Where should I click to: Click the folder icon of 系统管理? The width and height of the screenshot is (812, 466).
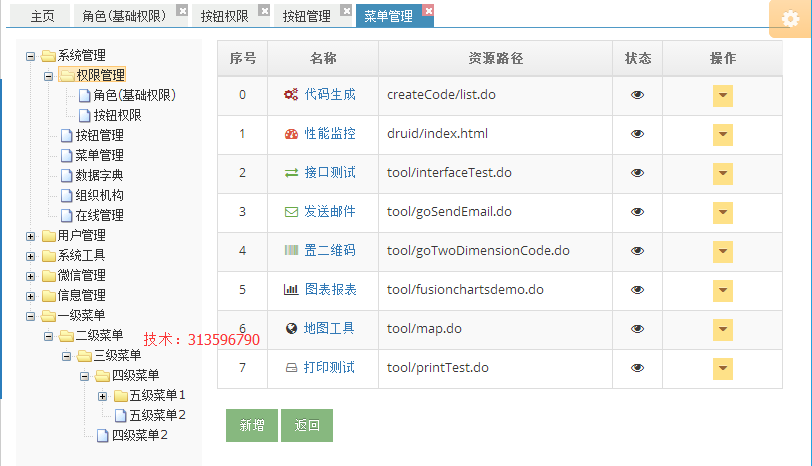point(49,55)
